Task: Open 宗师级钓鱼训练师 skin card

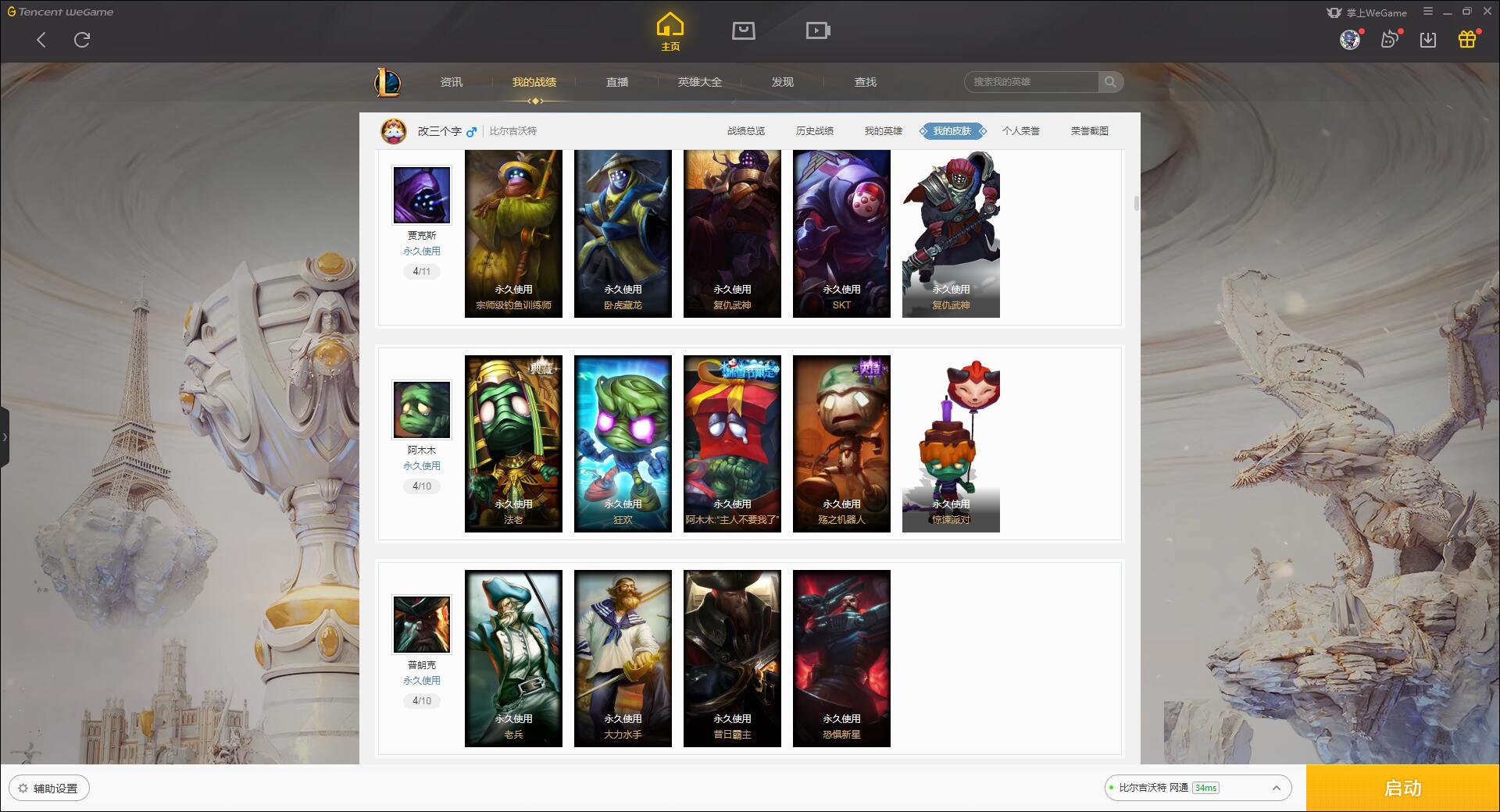Action: coord(513,234)
